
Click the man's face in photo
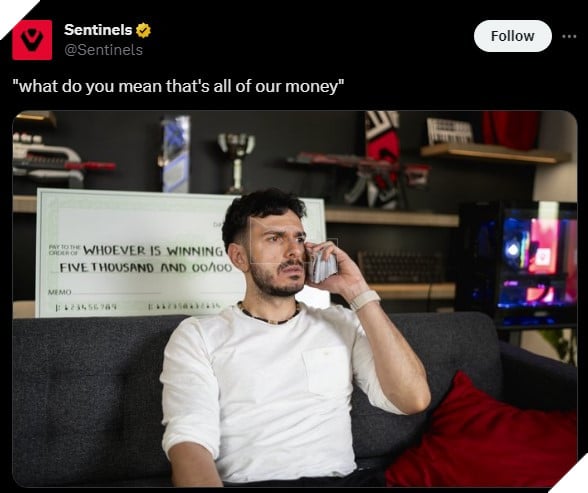click(x=277, y=255)
